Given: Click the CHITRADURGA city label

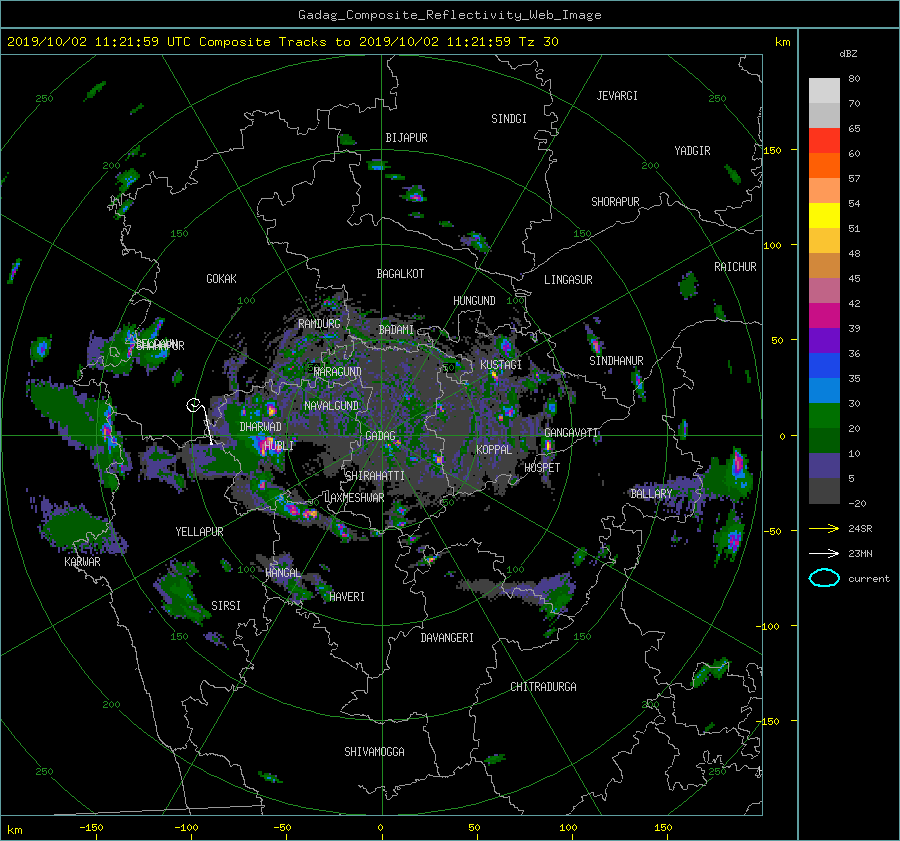Looking at the screenshot, I should 544,687.
